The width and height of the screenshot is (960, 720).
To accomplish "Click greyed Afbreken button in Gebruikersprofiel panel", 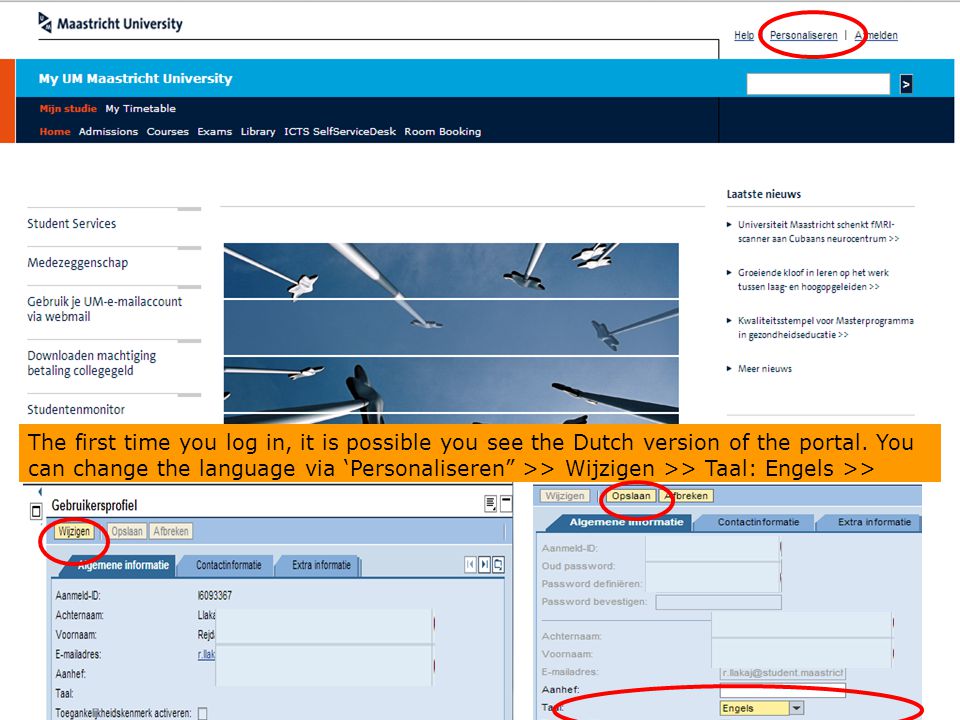I will (171, 531).
